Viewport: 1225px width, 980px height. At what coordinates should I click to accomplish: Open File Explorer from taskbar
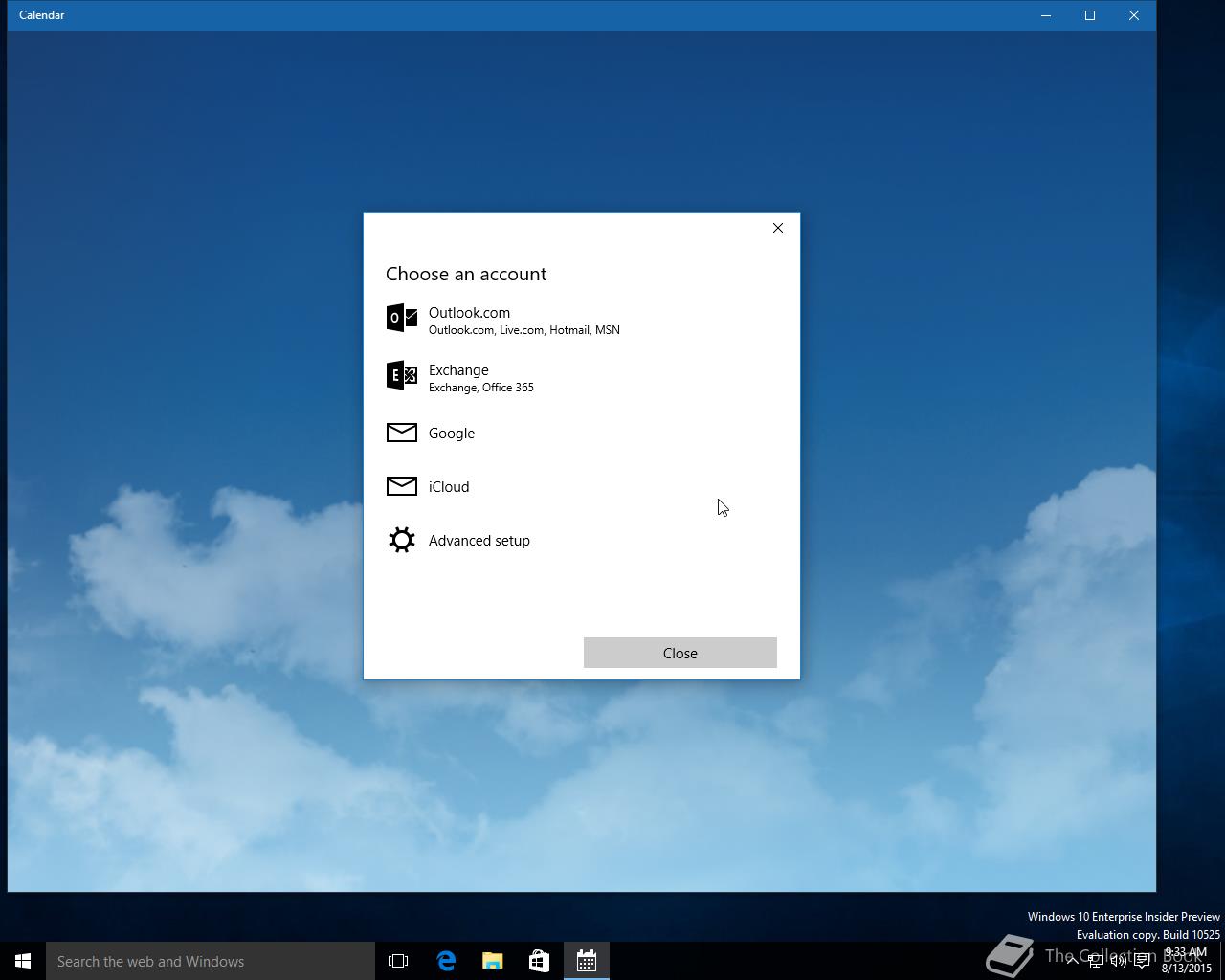pyautogui.click(x=493, y=961)
